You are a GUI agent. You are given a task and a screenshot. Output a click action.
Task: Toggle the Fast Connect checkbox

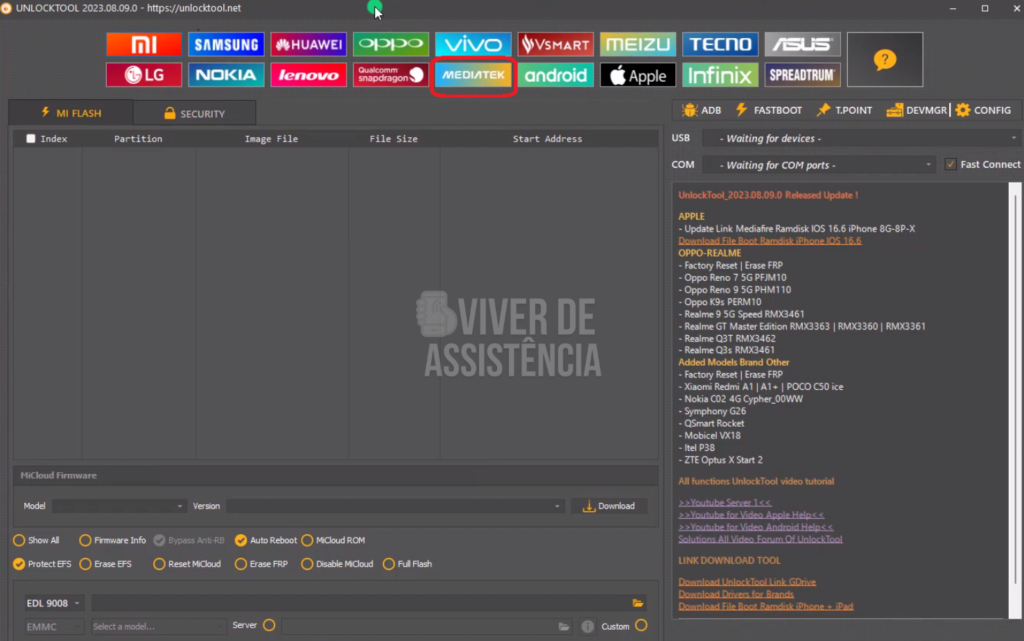(x=950, y=164)
